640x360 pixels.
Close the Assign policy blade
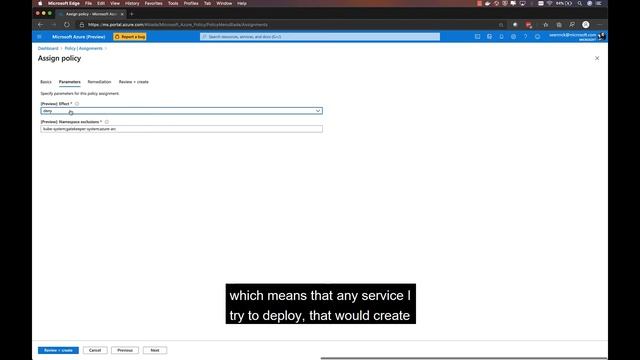point(597,58)
